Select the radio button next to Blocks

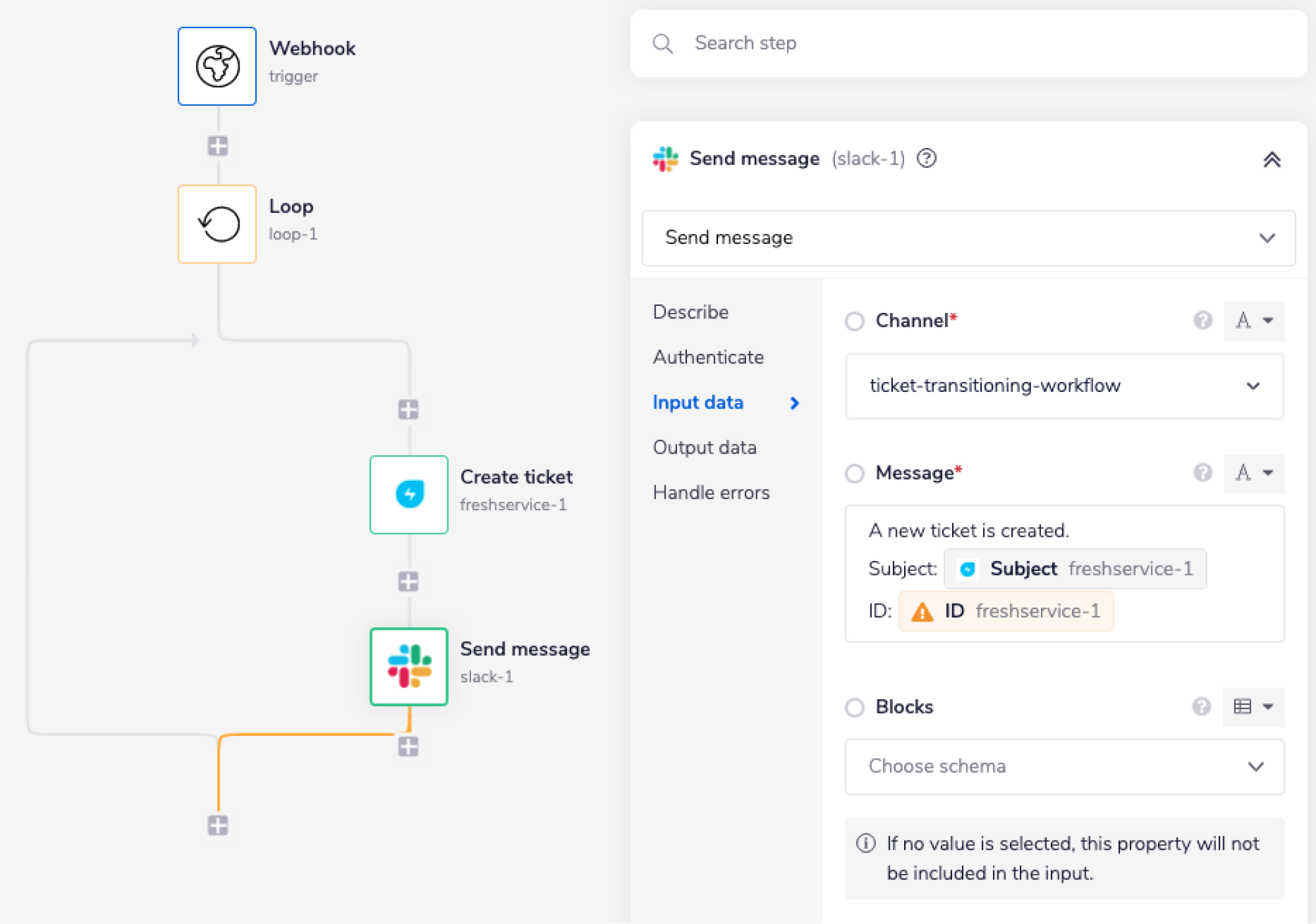(855, 708)
